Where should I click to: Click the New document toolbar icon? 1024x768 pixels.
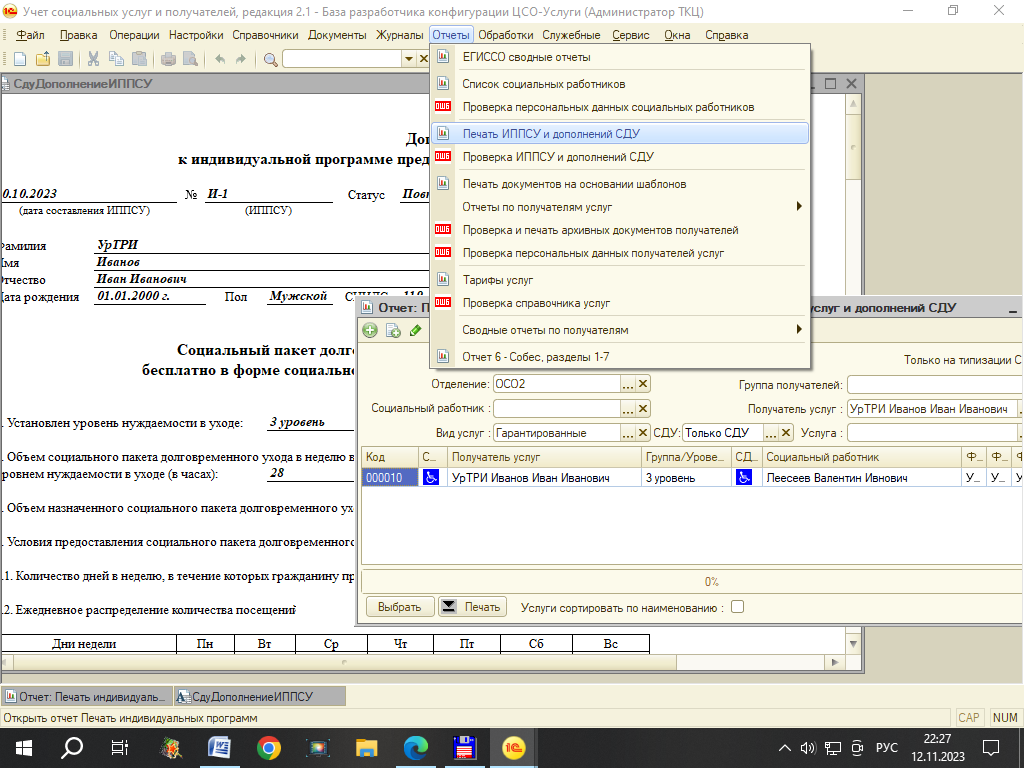(x=20, y=60)
